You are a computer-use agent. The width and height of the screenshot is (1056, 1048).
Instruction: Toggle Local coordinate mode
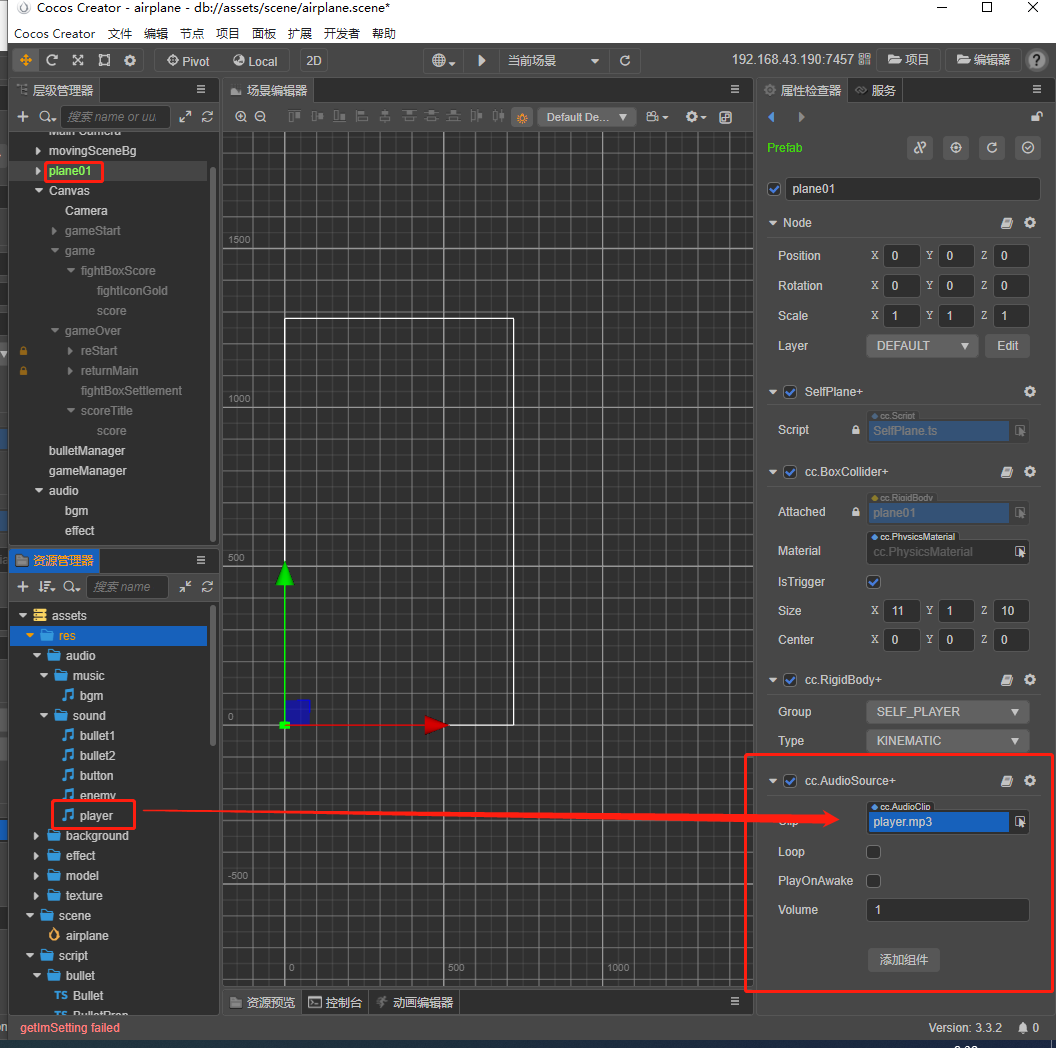tap(255, 61)
